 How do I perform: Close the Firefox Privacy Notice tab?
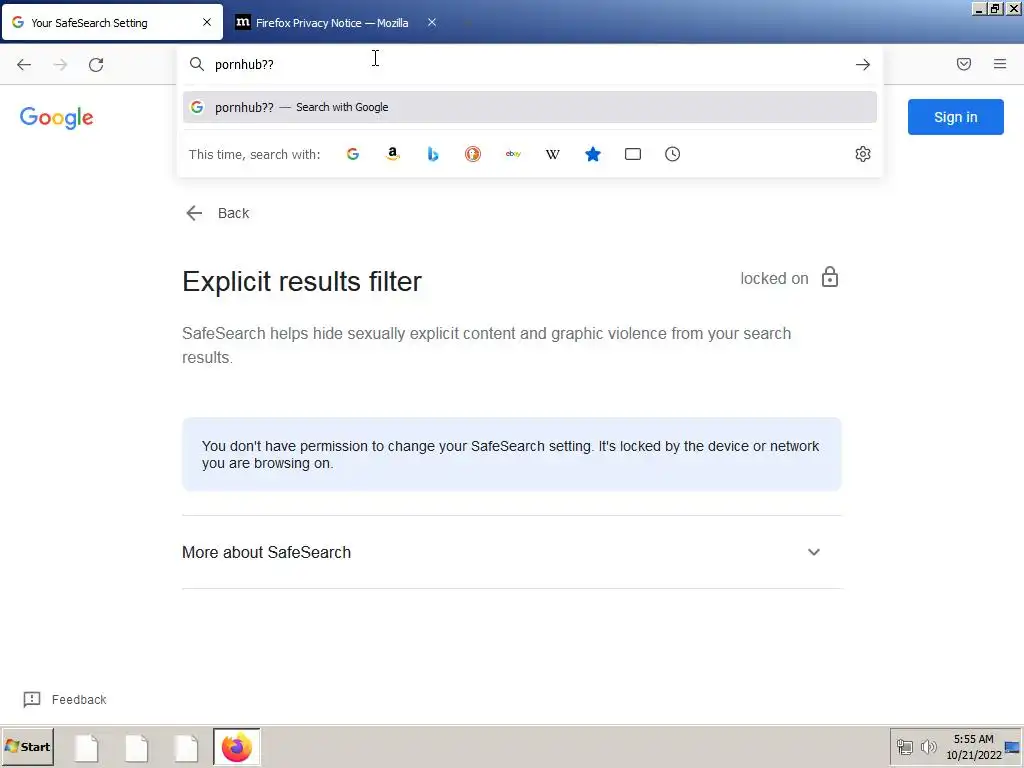click(x=432, y=22)
